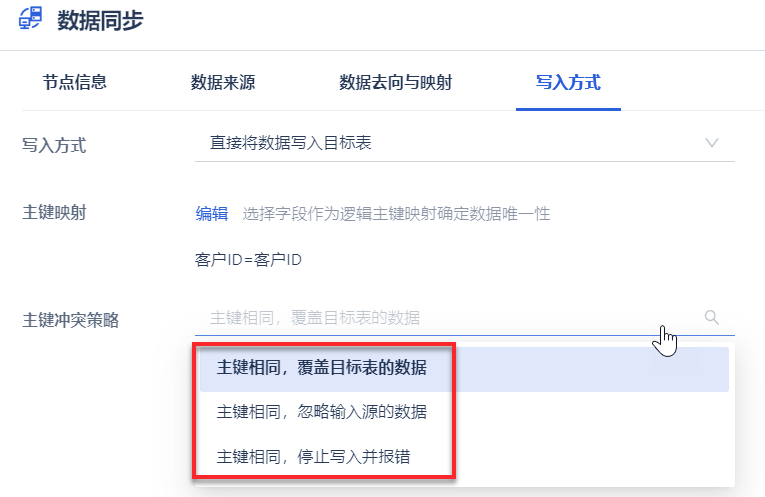Click the 主键冲突策略 search input field
Image resolution: width=765 pixels, height=497 pixels.
464,318
